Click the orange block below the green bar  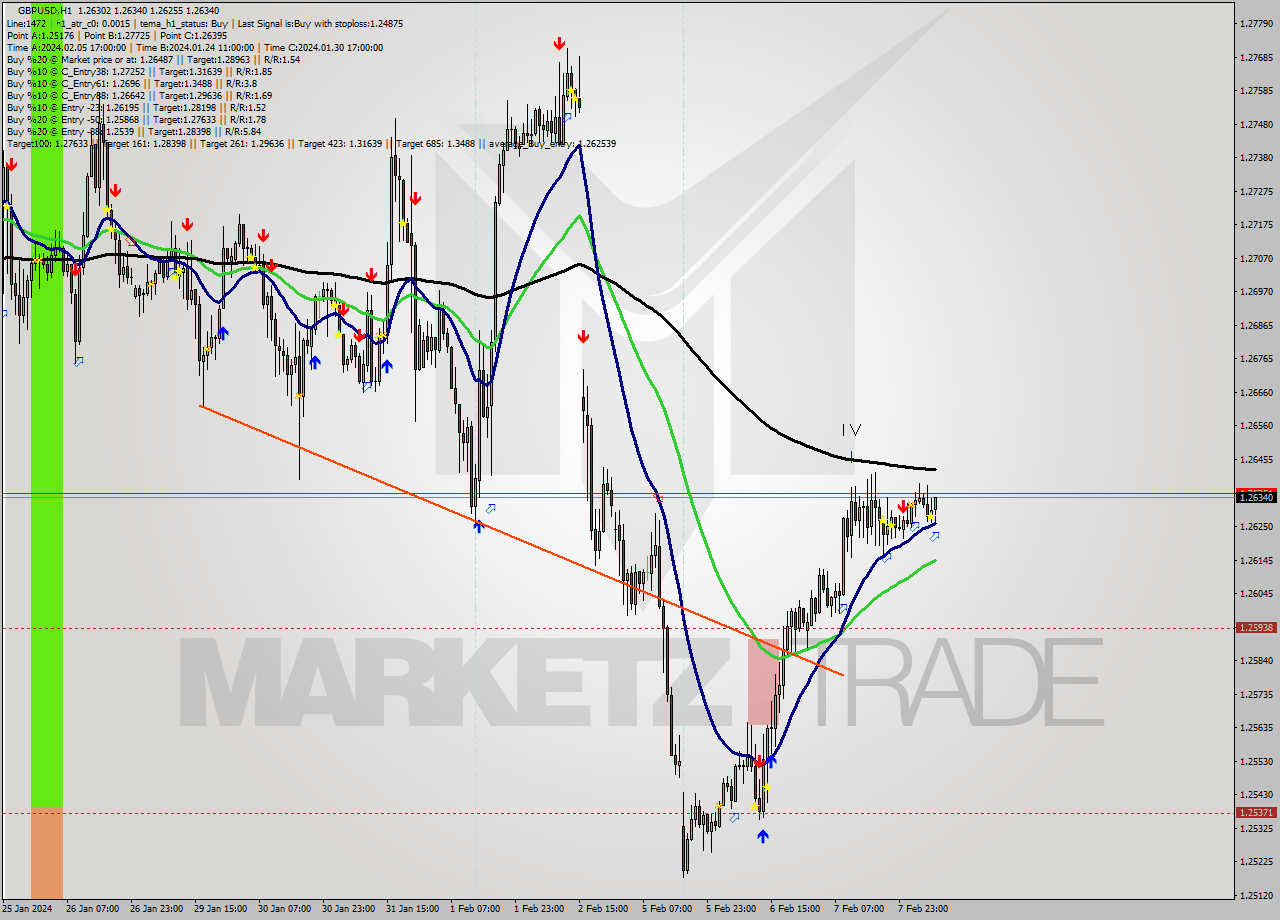47,853
